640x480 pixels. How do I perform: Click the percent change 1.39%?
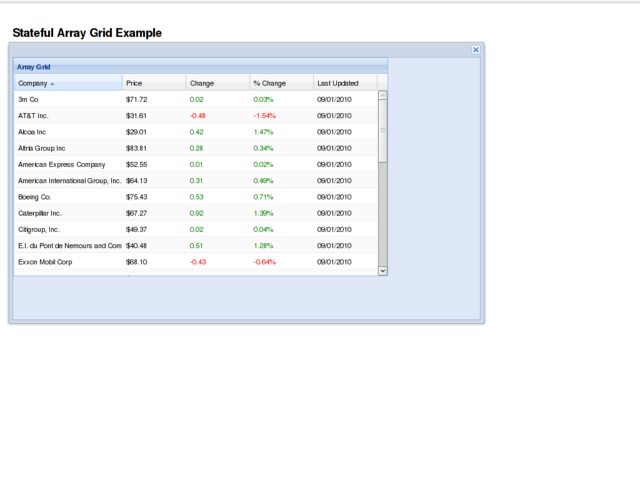(263, 213)
